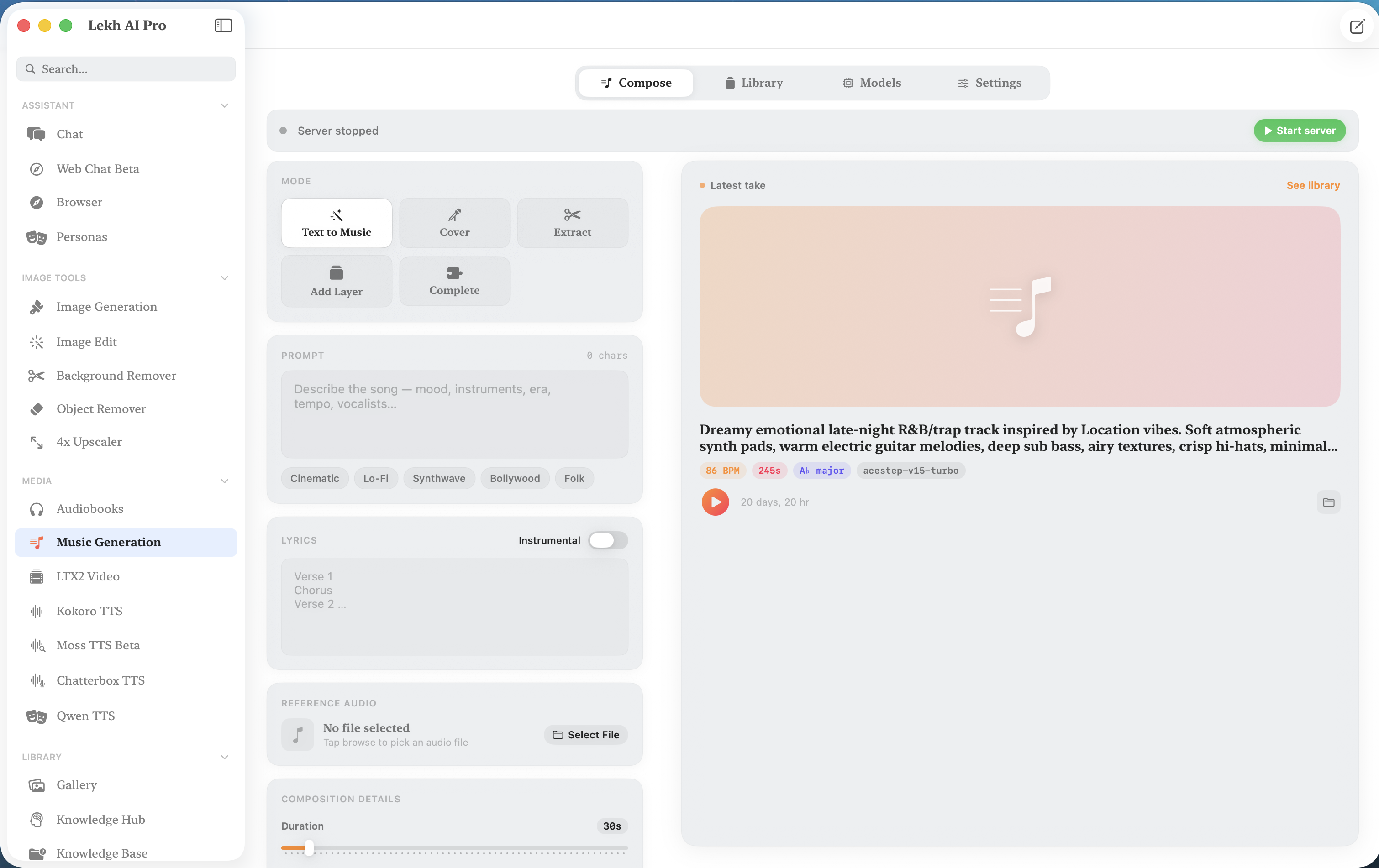Viewport: 1379px width, 868px height.
Task: Select Music Generation in sidebar
Action: pos(126,542)
